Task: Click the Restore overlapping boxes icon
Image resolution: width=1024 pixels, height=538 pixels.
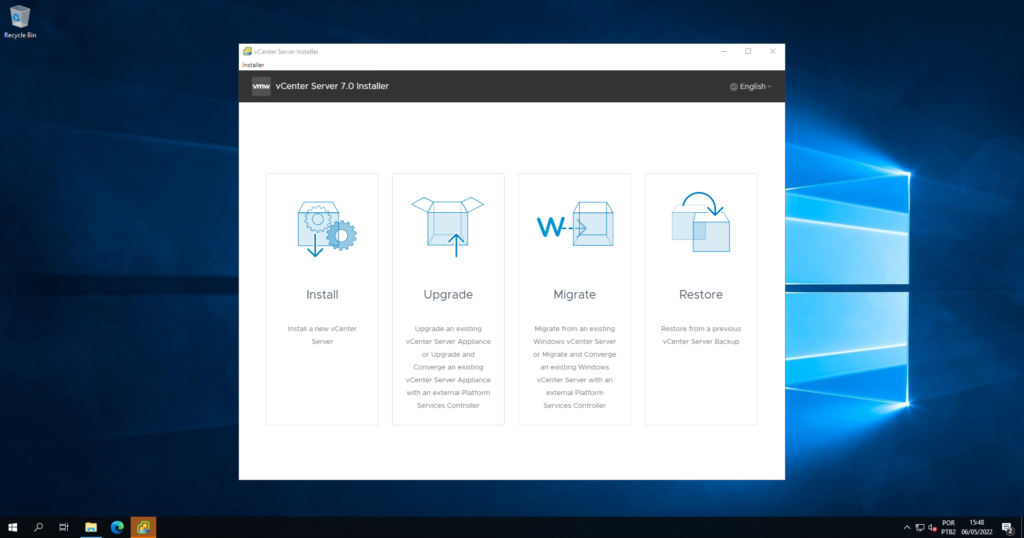Action: coord(701,222)
